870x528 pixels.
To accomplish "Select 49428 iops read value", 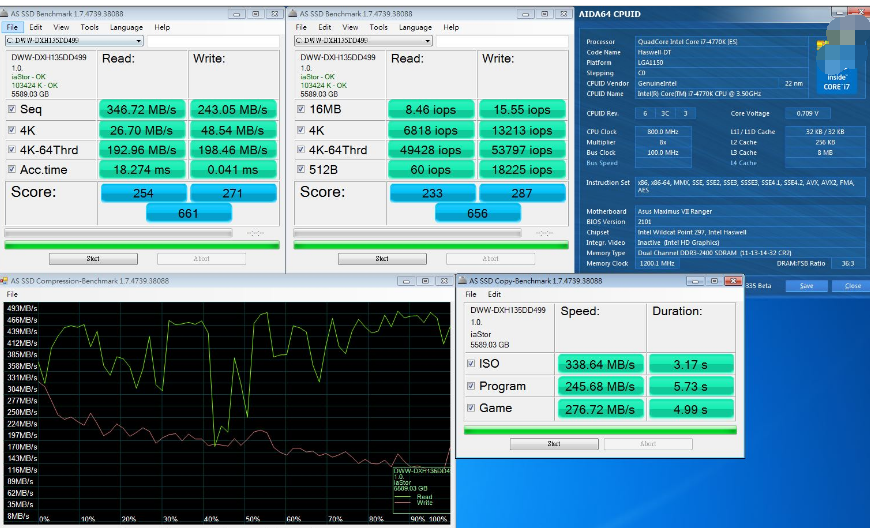I will [x=431, y=150].
